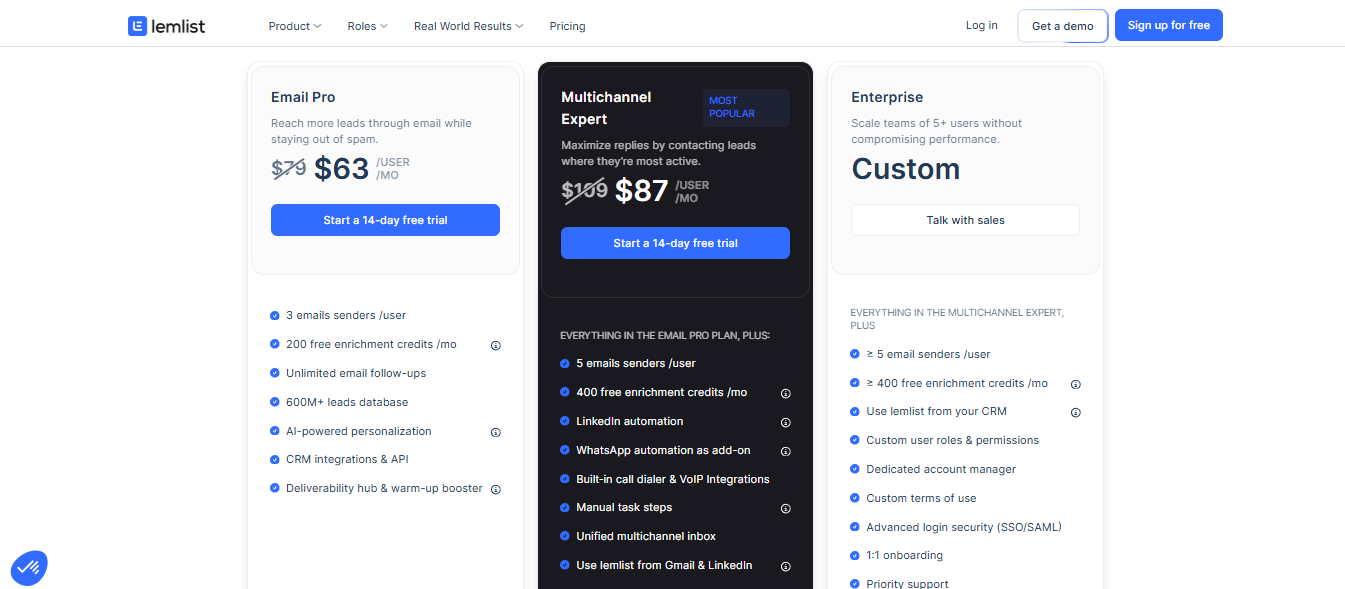Open the chat widget in the bottom-left corner
This screenshot has width=1345, height=589.
click(28, 567)
